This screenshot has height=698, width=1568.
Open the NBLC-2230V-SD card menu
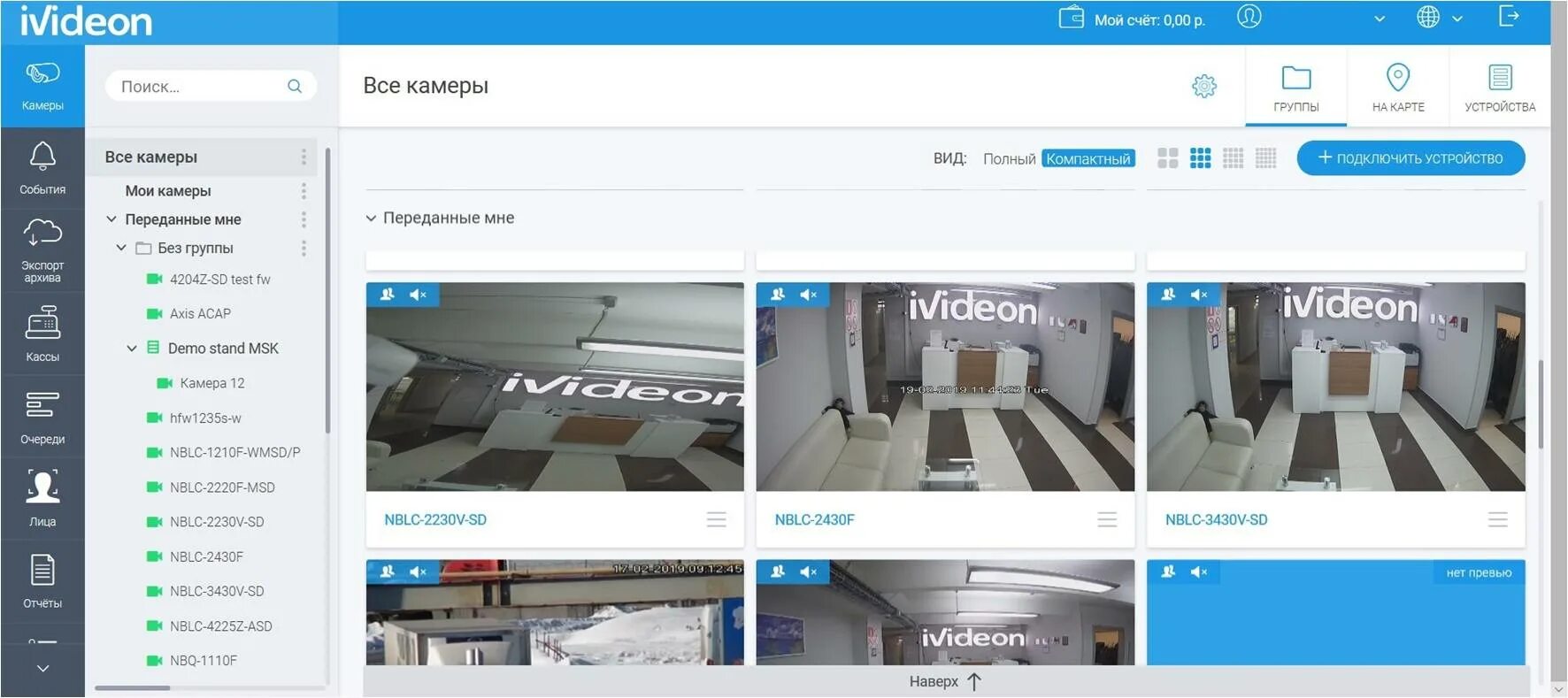coord(717,519)
